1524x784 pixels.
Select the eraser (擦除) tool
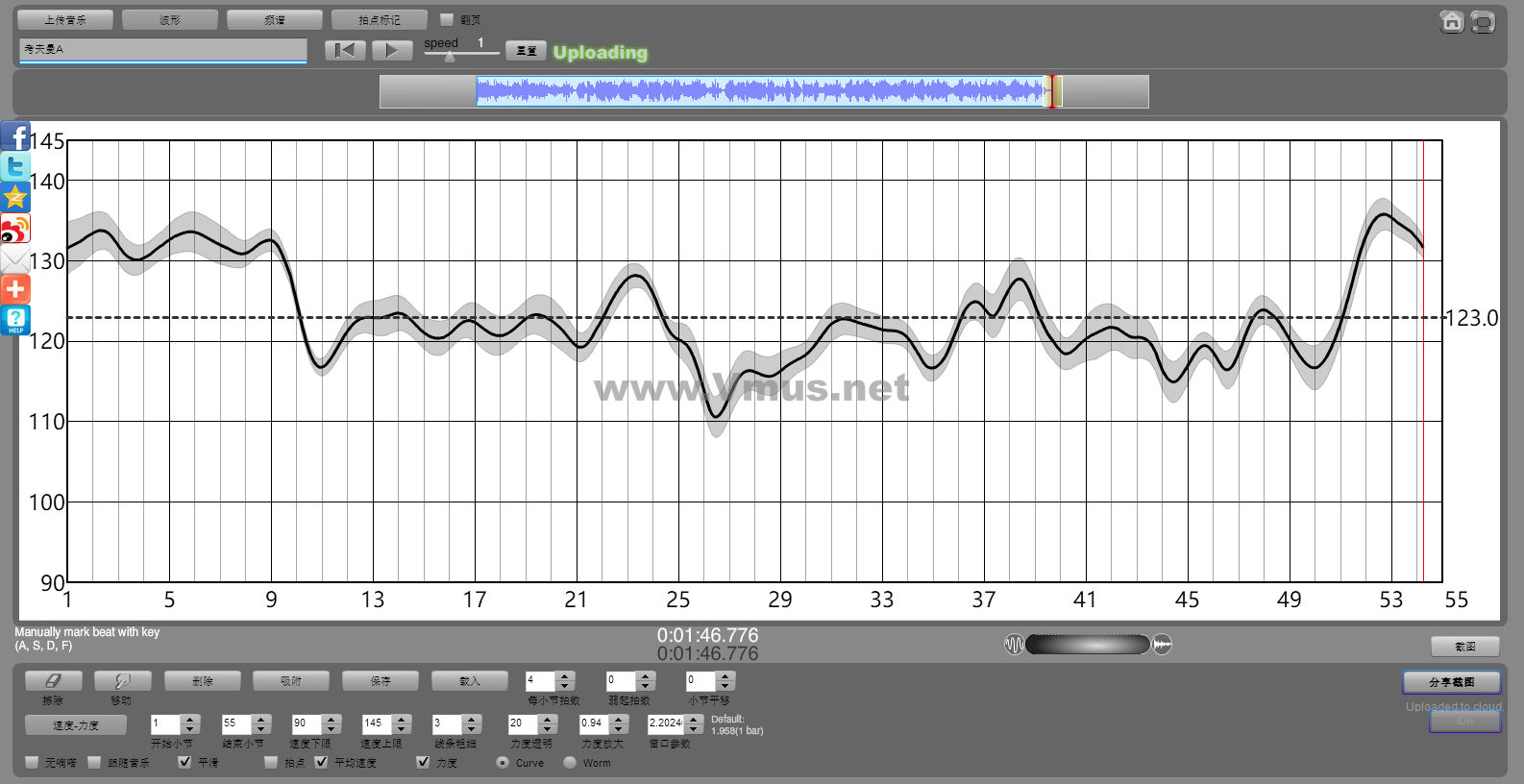pyautogui.click(x=53, y=681)
